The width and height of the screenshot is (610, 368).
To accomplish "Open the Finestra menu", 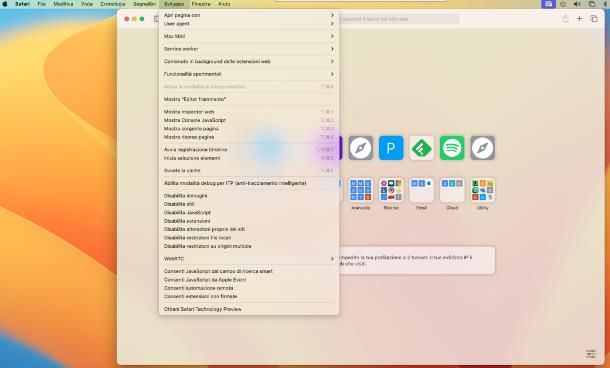I will 201,4.
